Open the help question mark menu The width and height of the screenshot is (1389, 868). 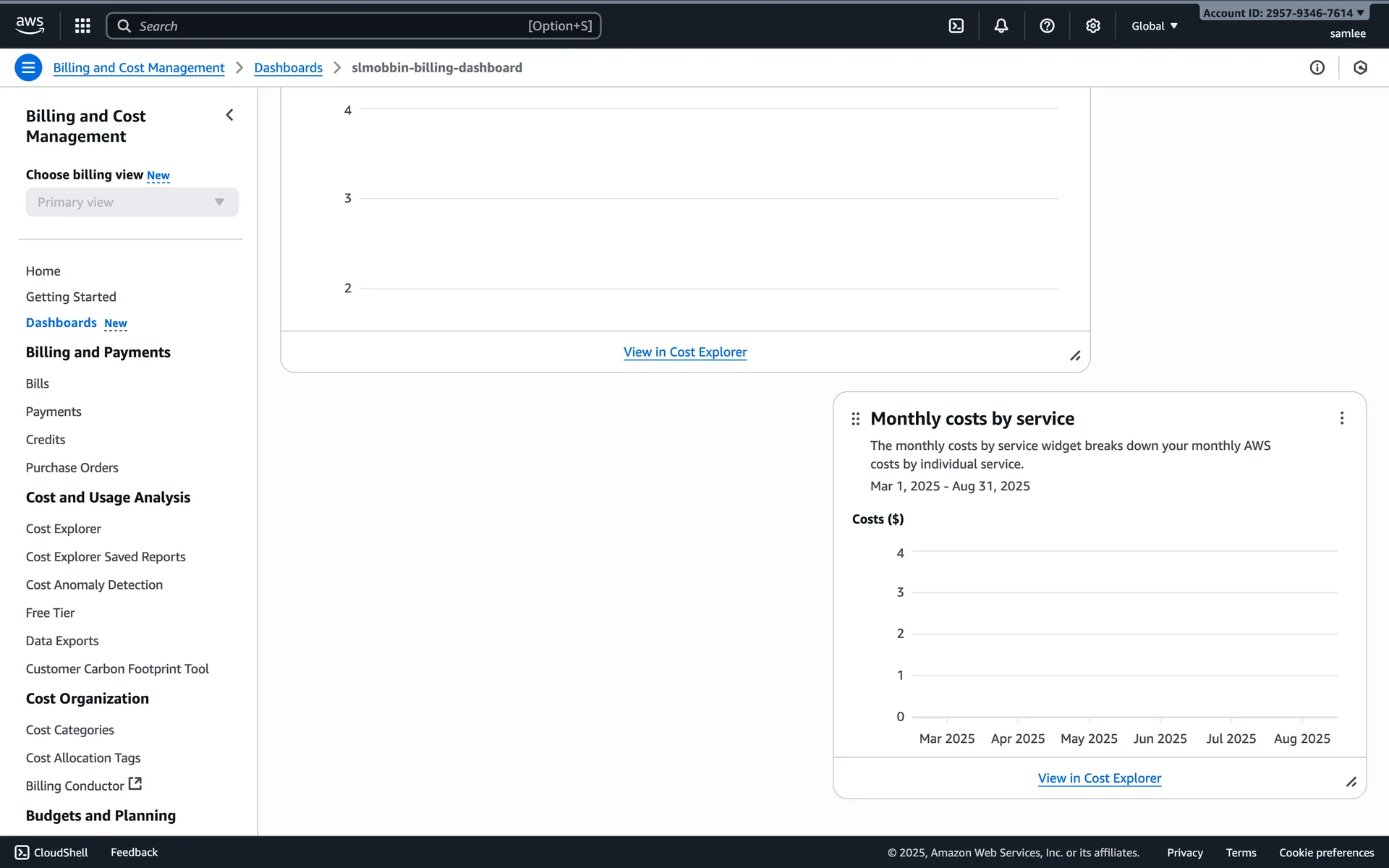tap(1046, 26)
